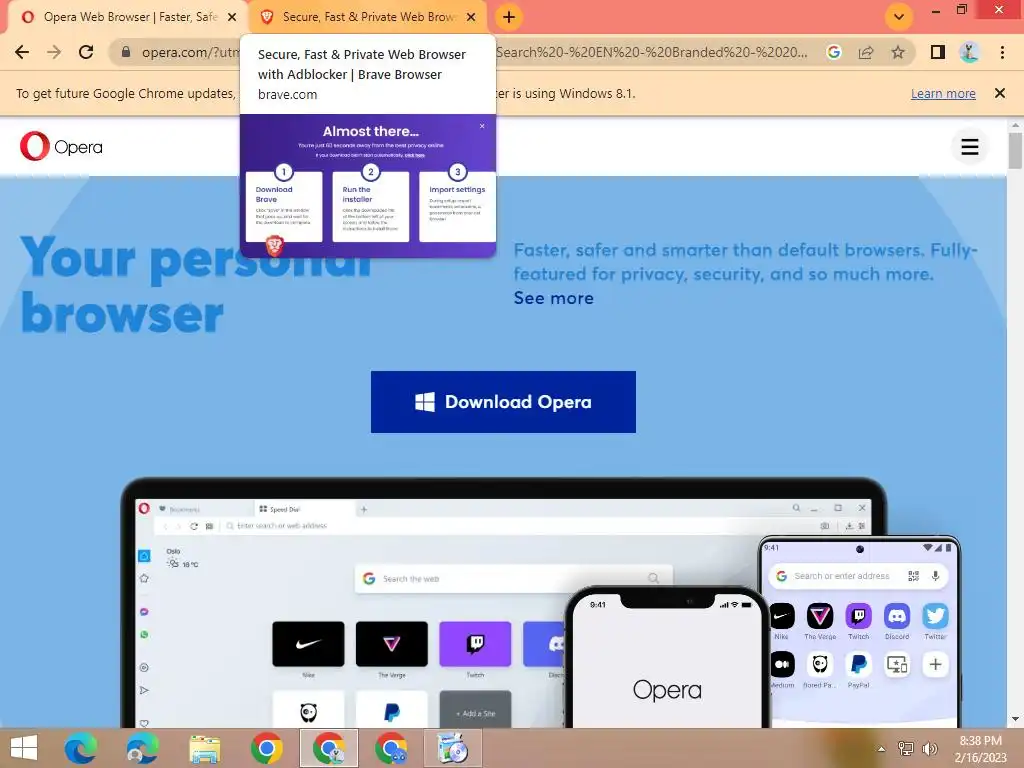Click the Twitch tile in the laptop mockup
This screenshot has height=768, width=1024.
point(475,644)
